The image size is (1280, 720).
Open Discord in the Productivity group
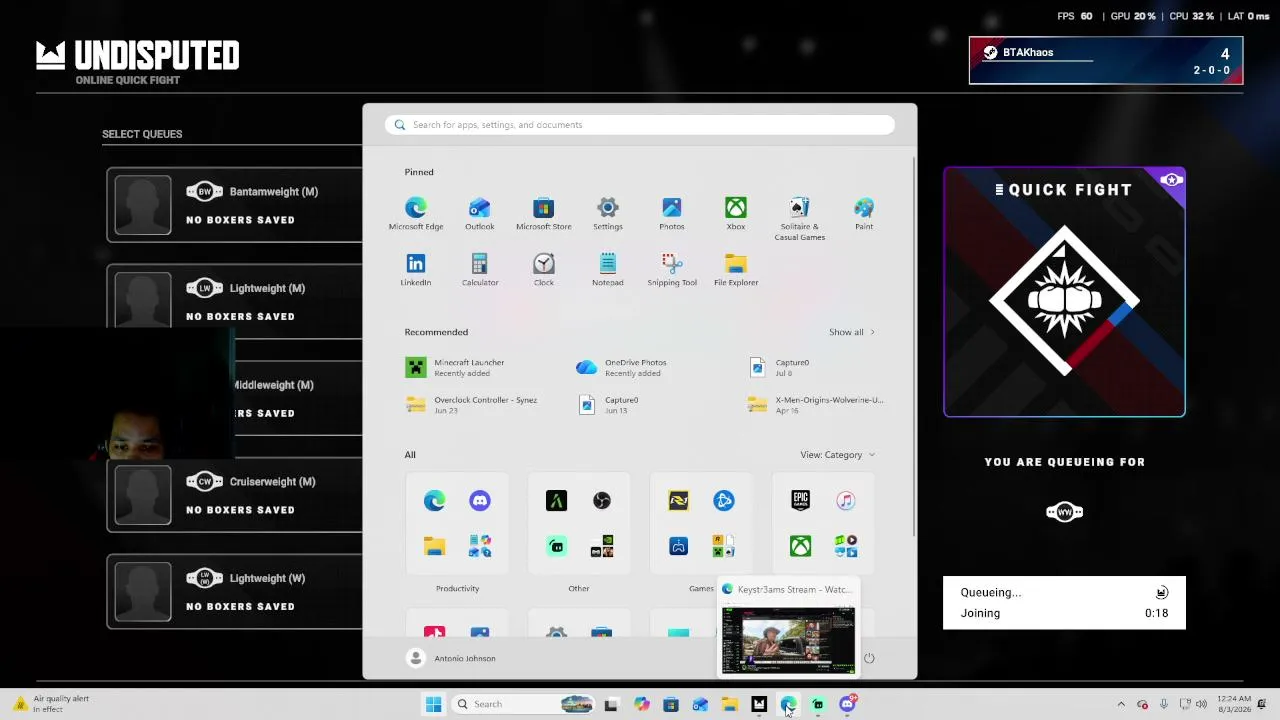(x=480, y=501)
